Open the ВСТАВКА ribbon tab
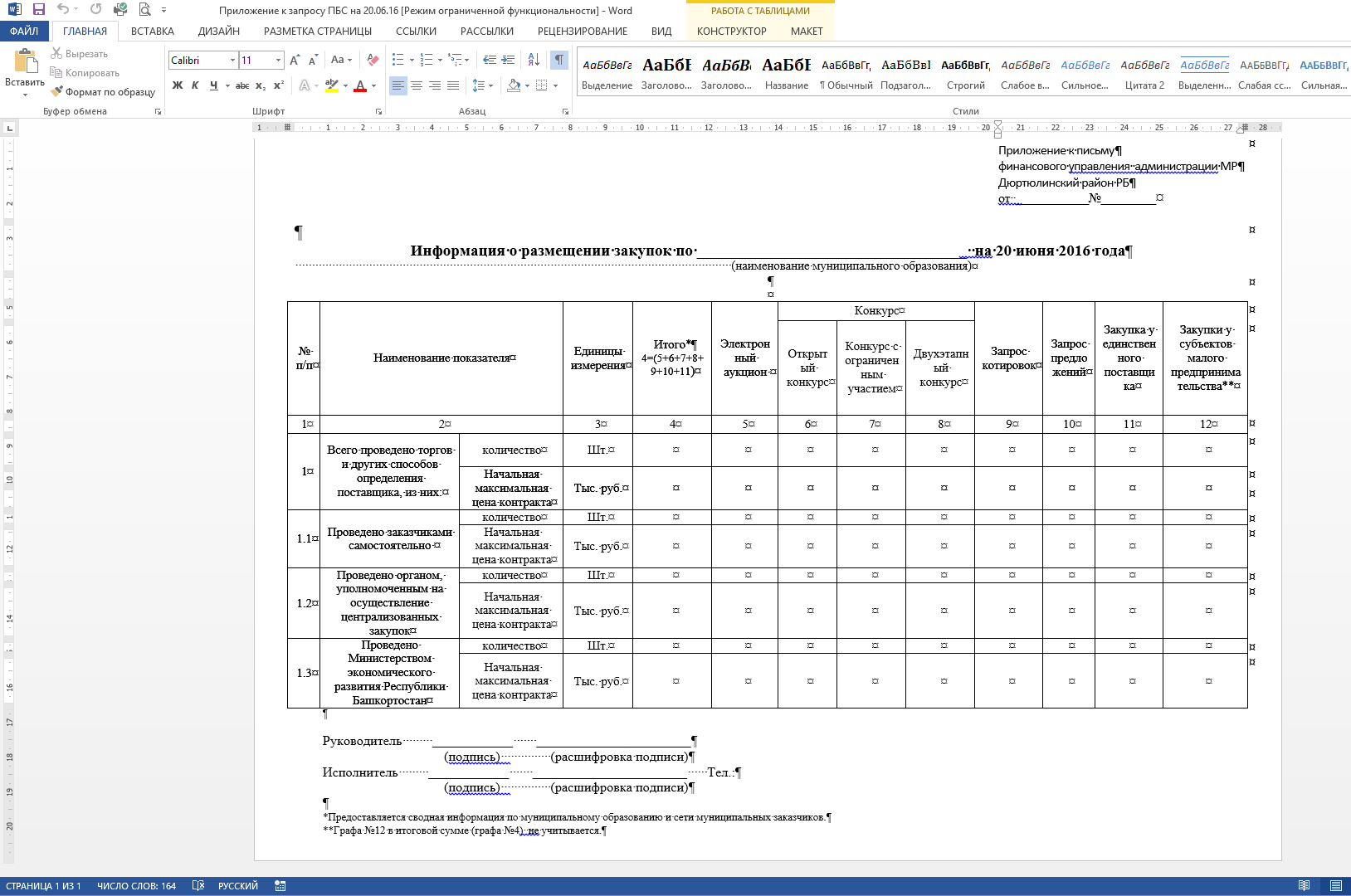This screenshot has width=1351, height=896. (152, 32)
